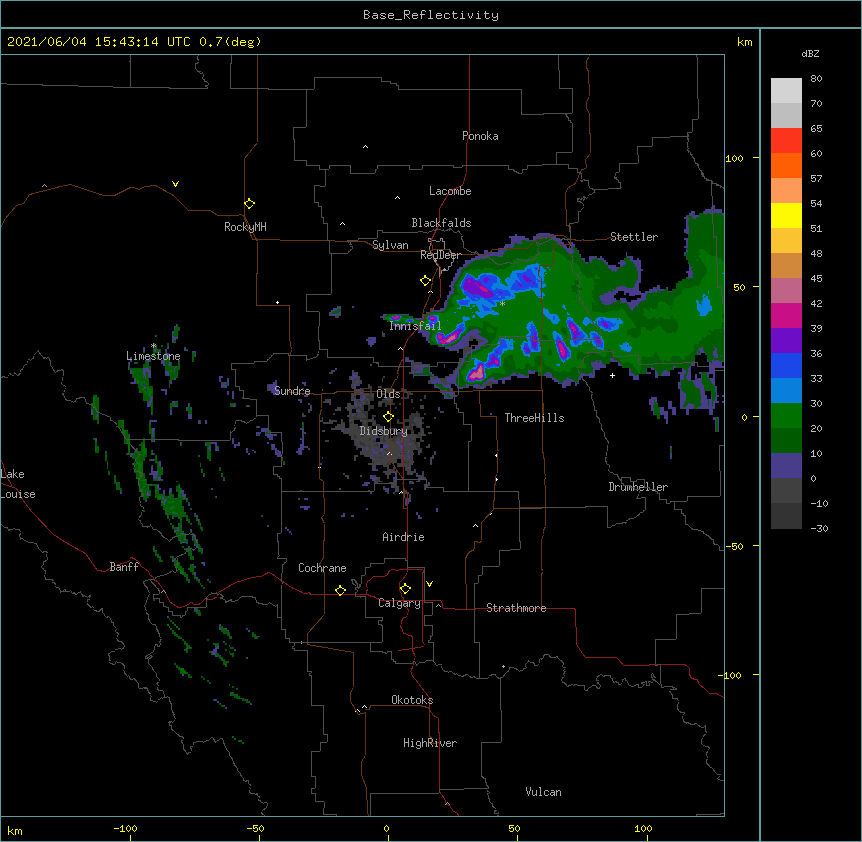Click the Olds town label
The width and height of the screenshot is (862, 842).
(388, 394)
